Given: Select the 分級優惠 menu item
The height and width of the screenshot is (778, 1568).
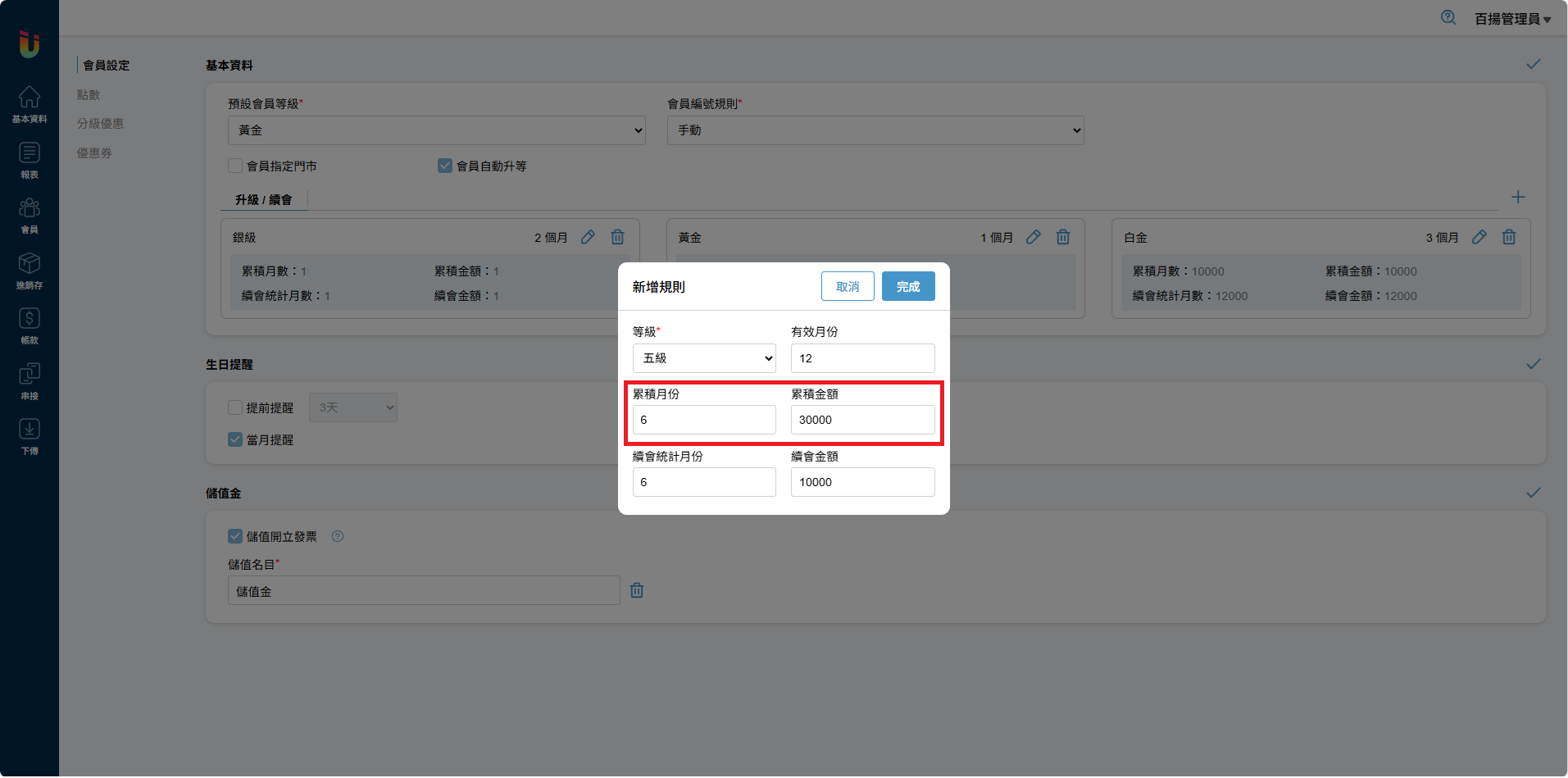Looking at the screenshot, I should tap(100, 124).
